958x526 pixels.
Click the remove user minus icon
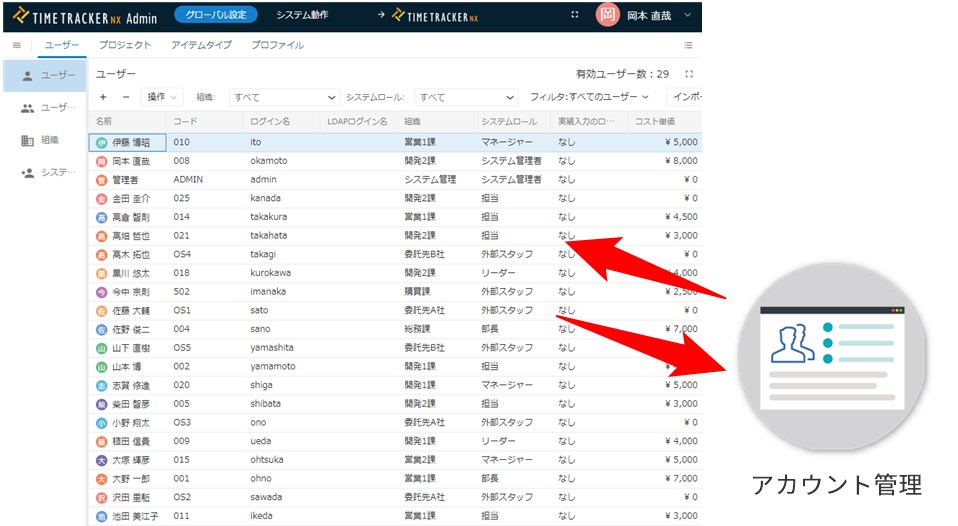tap(126, 97)
